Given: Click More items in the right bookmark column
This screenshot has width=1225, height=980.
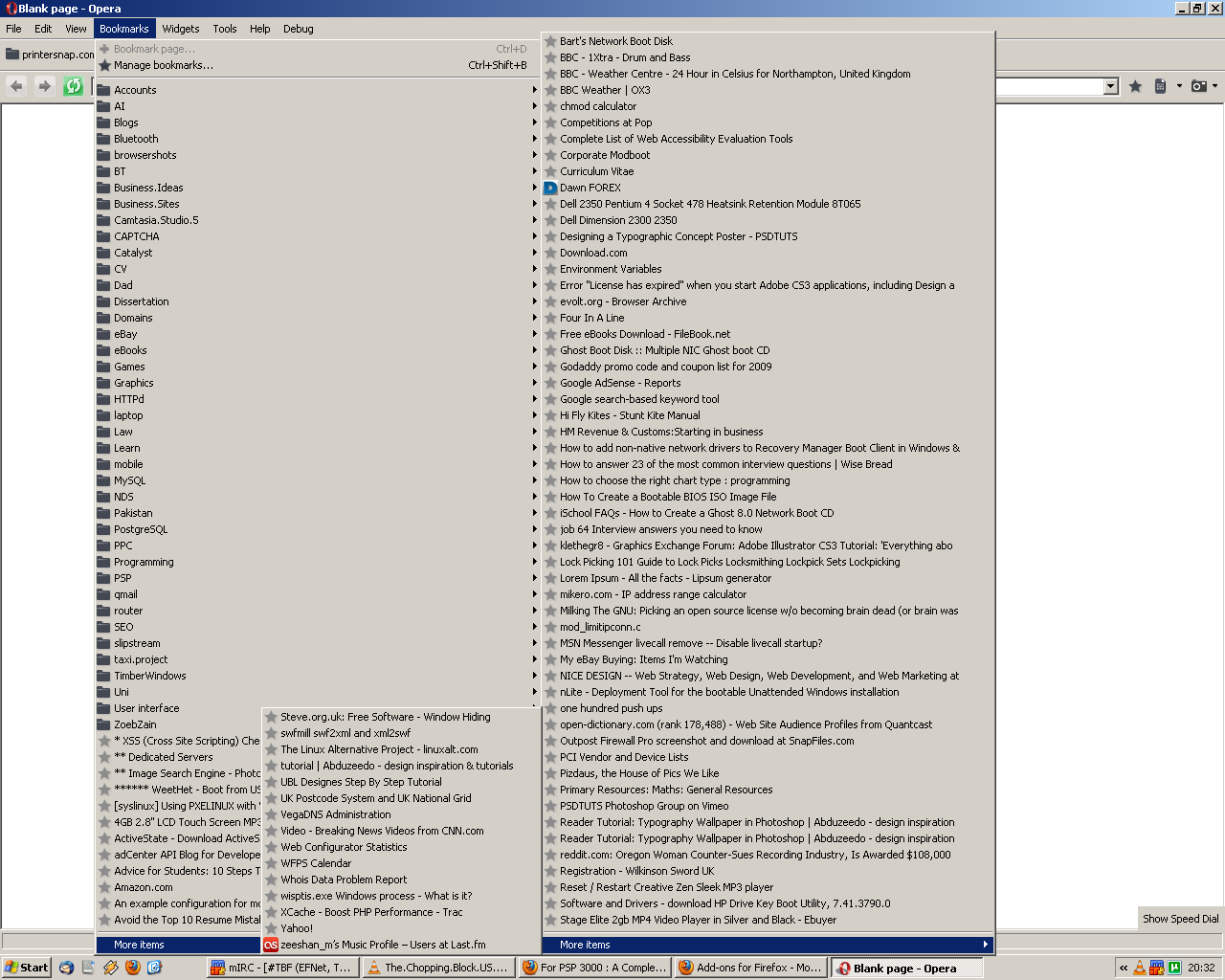Looking at the screenshot, I should click(x=585, y=945).
